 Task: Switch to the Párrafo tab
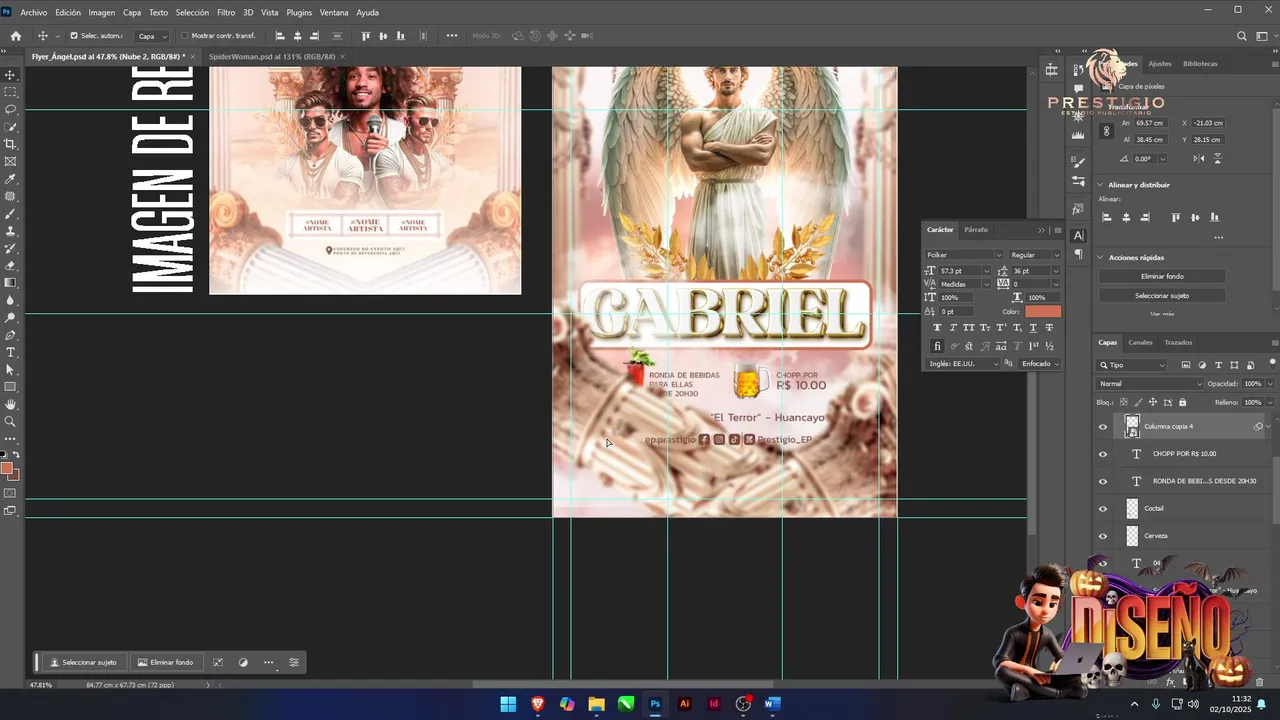pyautogui.click(x=975, y=230)
